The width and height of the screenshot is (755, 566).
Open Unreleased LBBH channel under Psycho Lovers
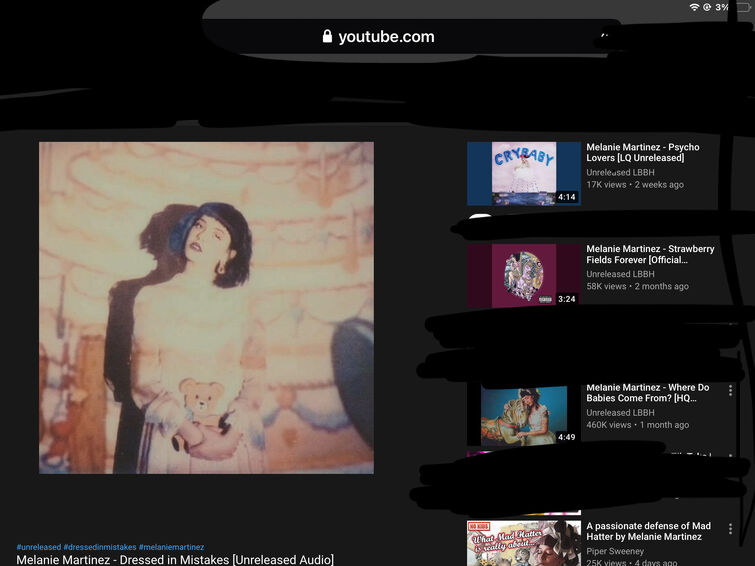620,172
